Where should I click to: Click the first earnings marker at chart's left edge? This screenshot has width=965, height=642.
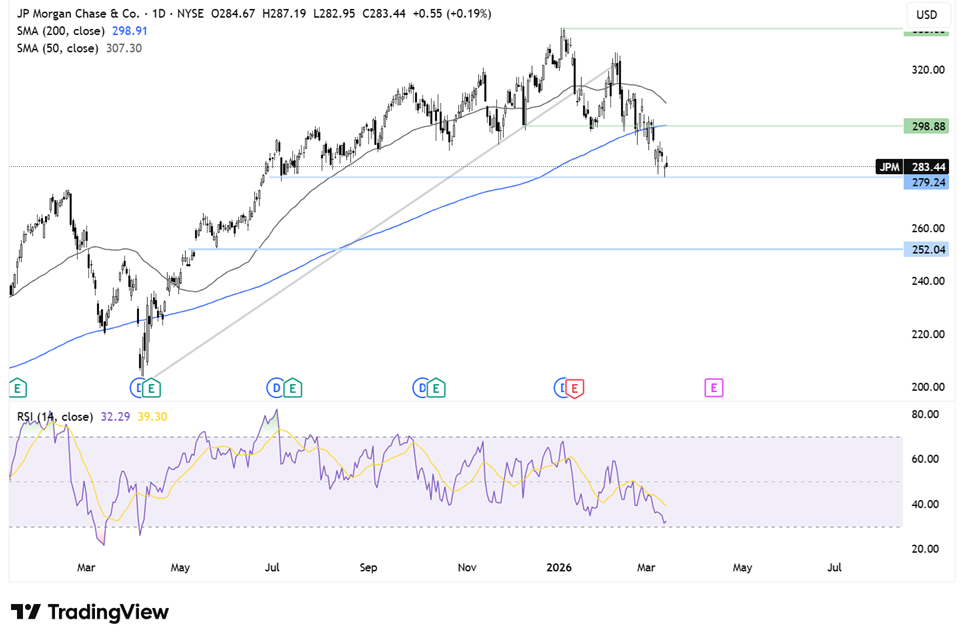click(x=18, y=388)
